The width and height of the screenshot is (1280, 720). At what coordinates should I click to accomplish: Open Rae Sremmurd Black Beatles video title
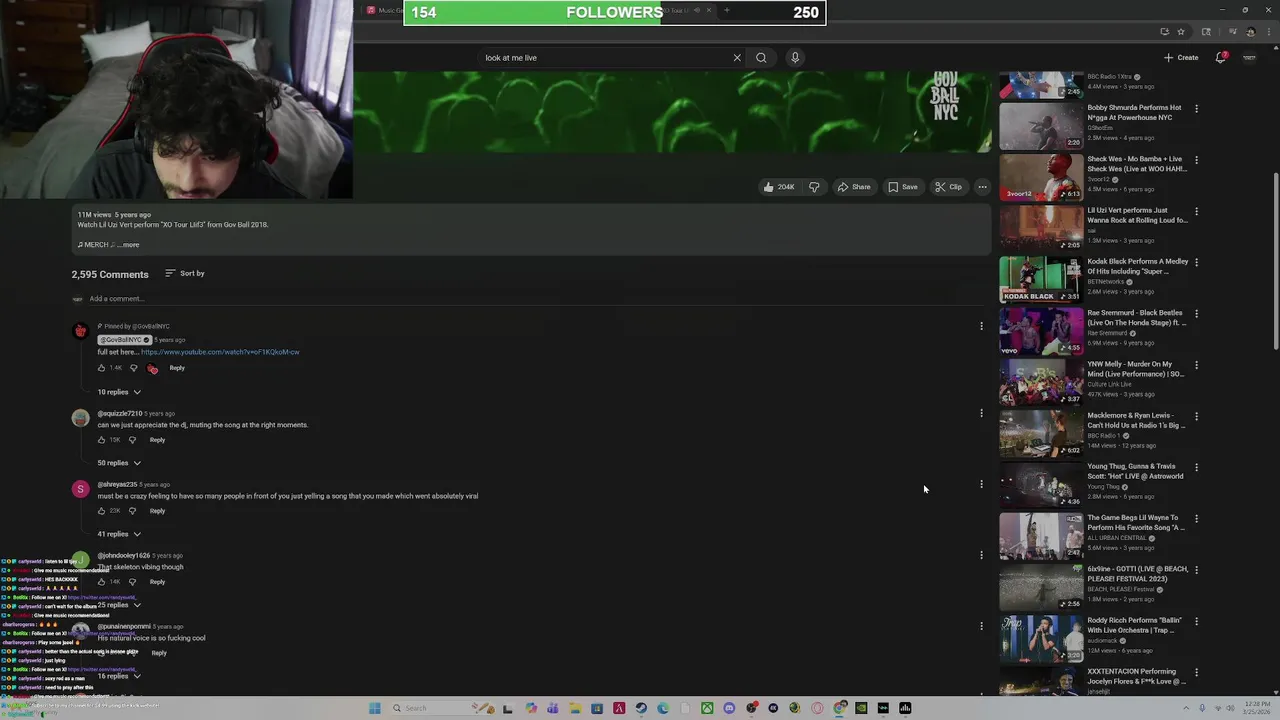1137,318
